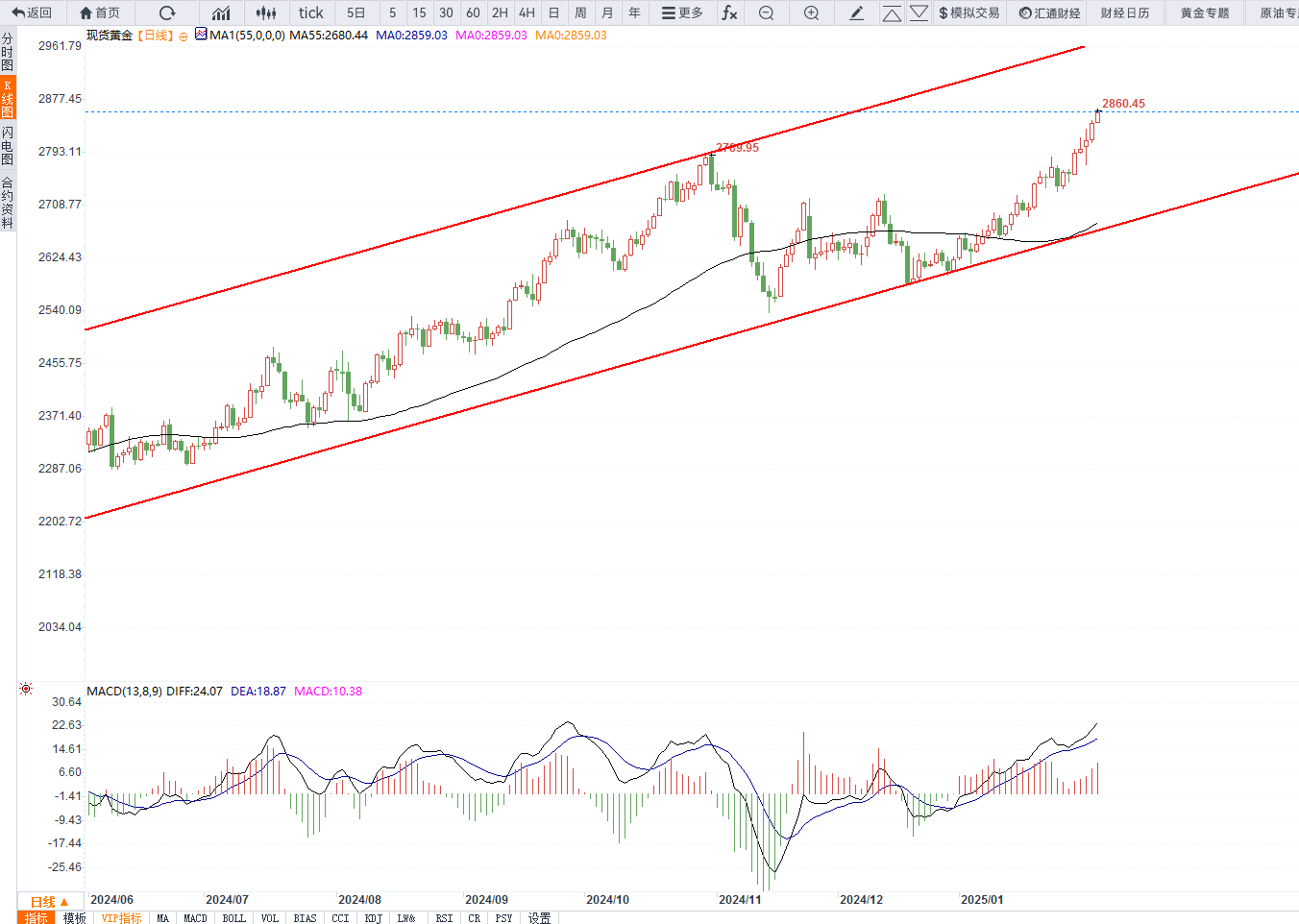Click the orange circle icon beside 日线 label

coord(184,36)
